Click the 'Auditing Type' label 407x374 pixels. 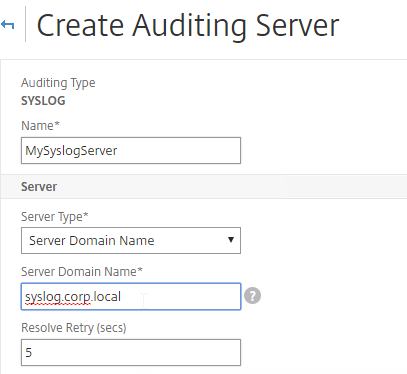click(x=58, y=83)
